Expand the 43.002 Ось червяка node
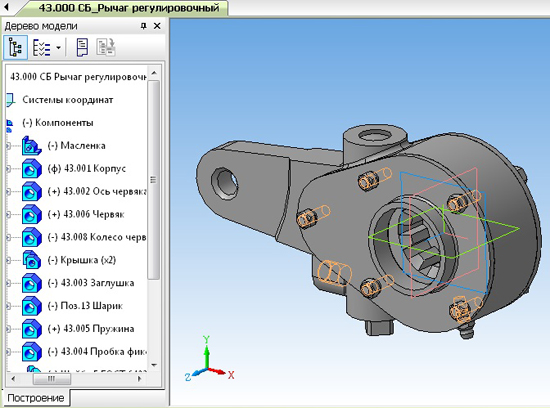This screenshot has height=408, width=550. click(8, 192)
